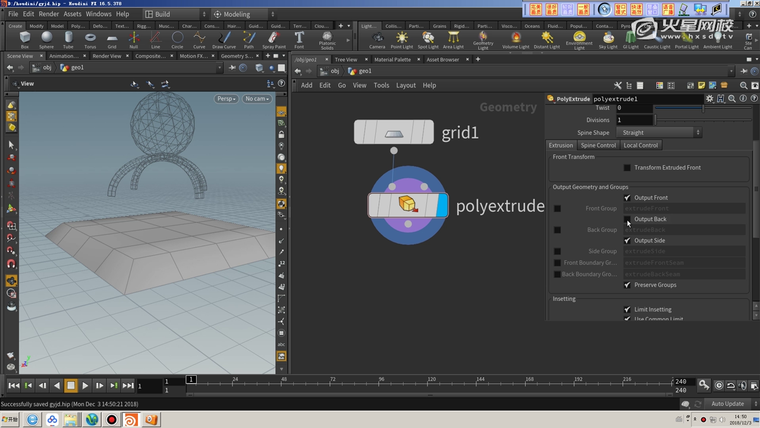The height and width of the screenshot is (428, 760).
Task: Adjust the Twist slider
Action: 702,108
